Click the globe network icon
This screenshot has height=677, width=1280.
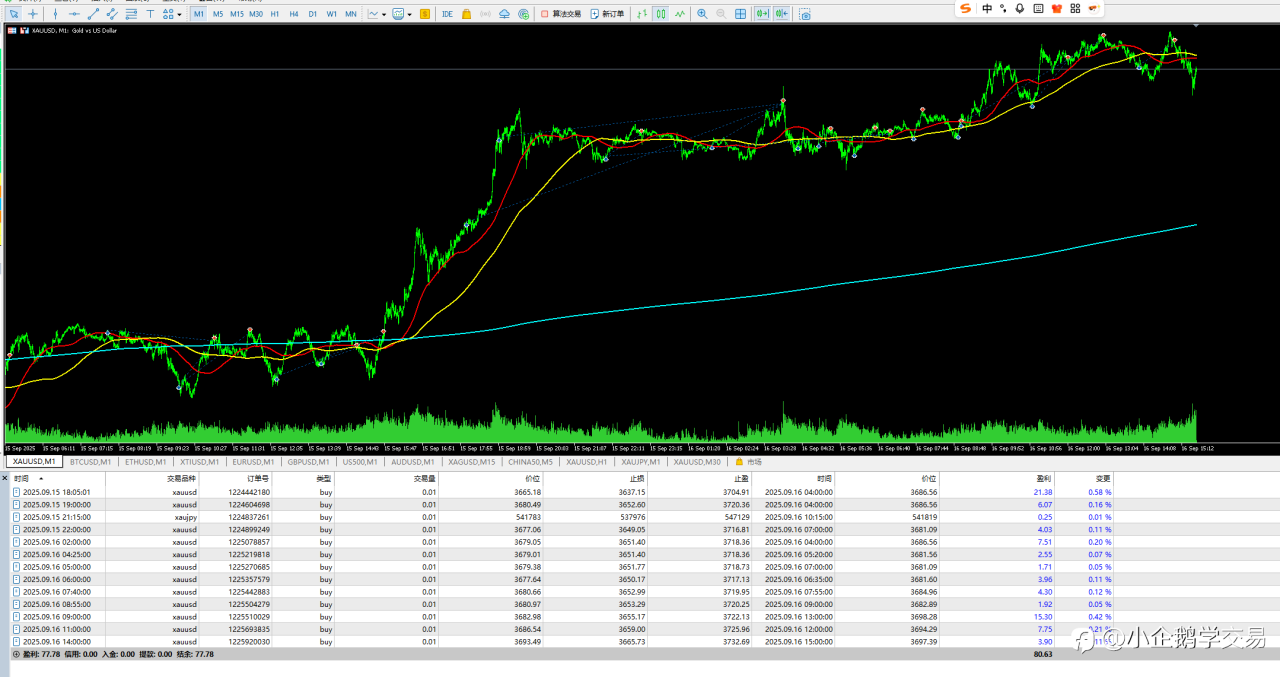(523, 14)
